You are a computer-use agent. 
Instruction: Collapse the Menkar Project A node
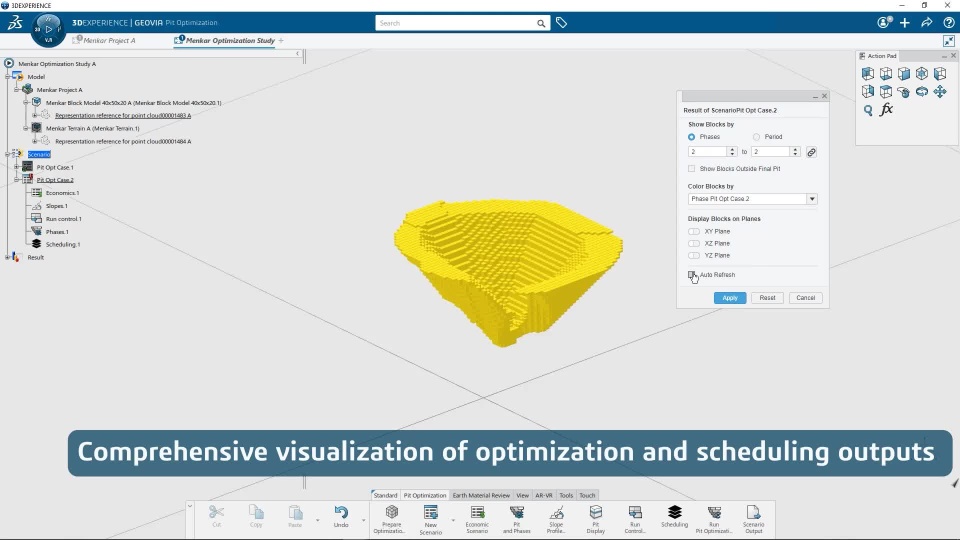click(17, 90)
